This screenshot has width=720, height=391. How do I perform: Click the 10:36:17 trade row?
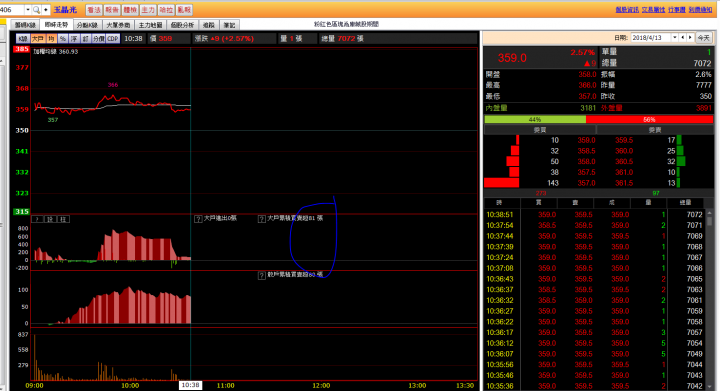tap(595, 332)
